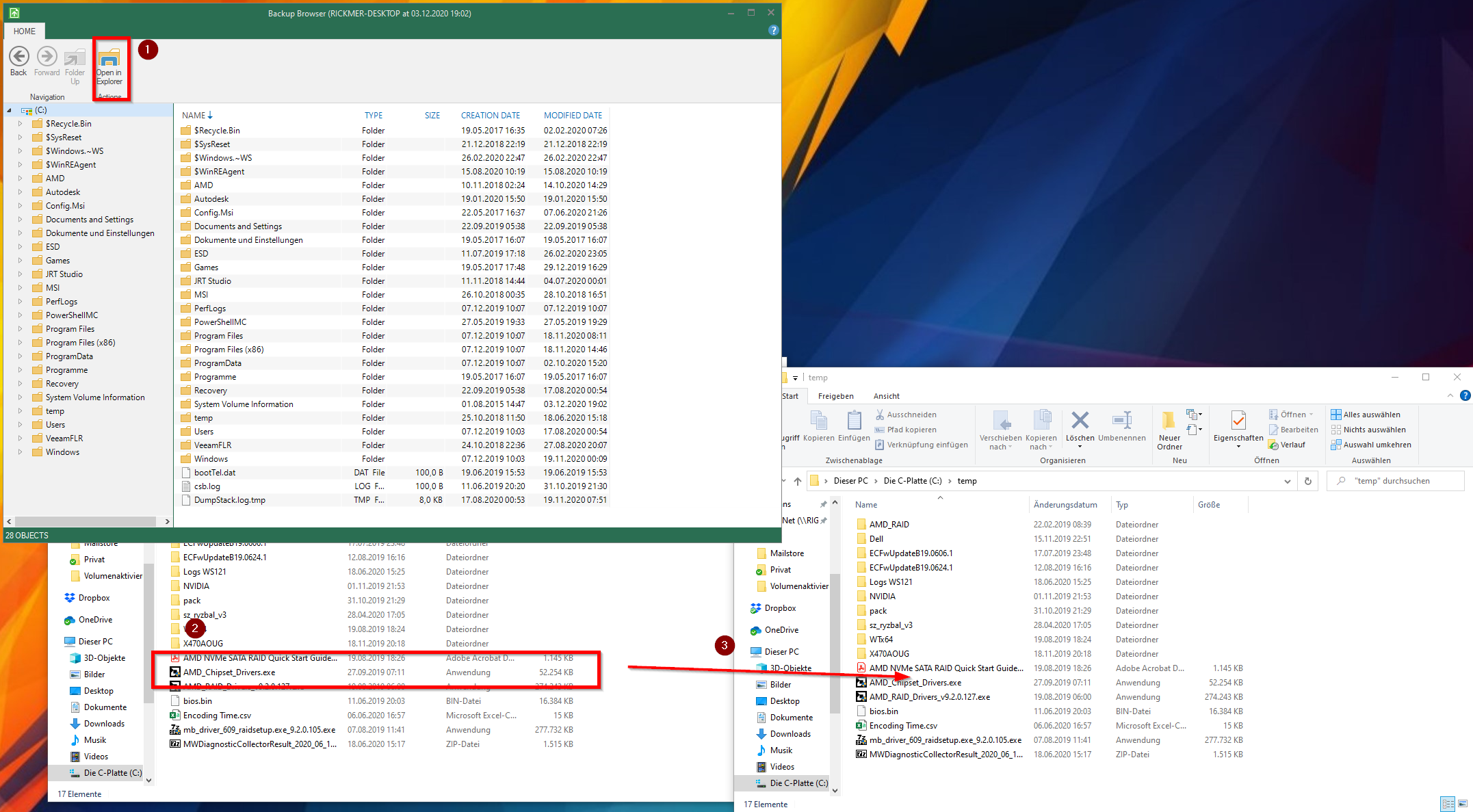Click Open in Explorer button
This screenshot has height=812, width=1473.
click(x=109, y=66)
